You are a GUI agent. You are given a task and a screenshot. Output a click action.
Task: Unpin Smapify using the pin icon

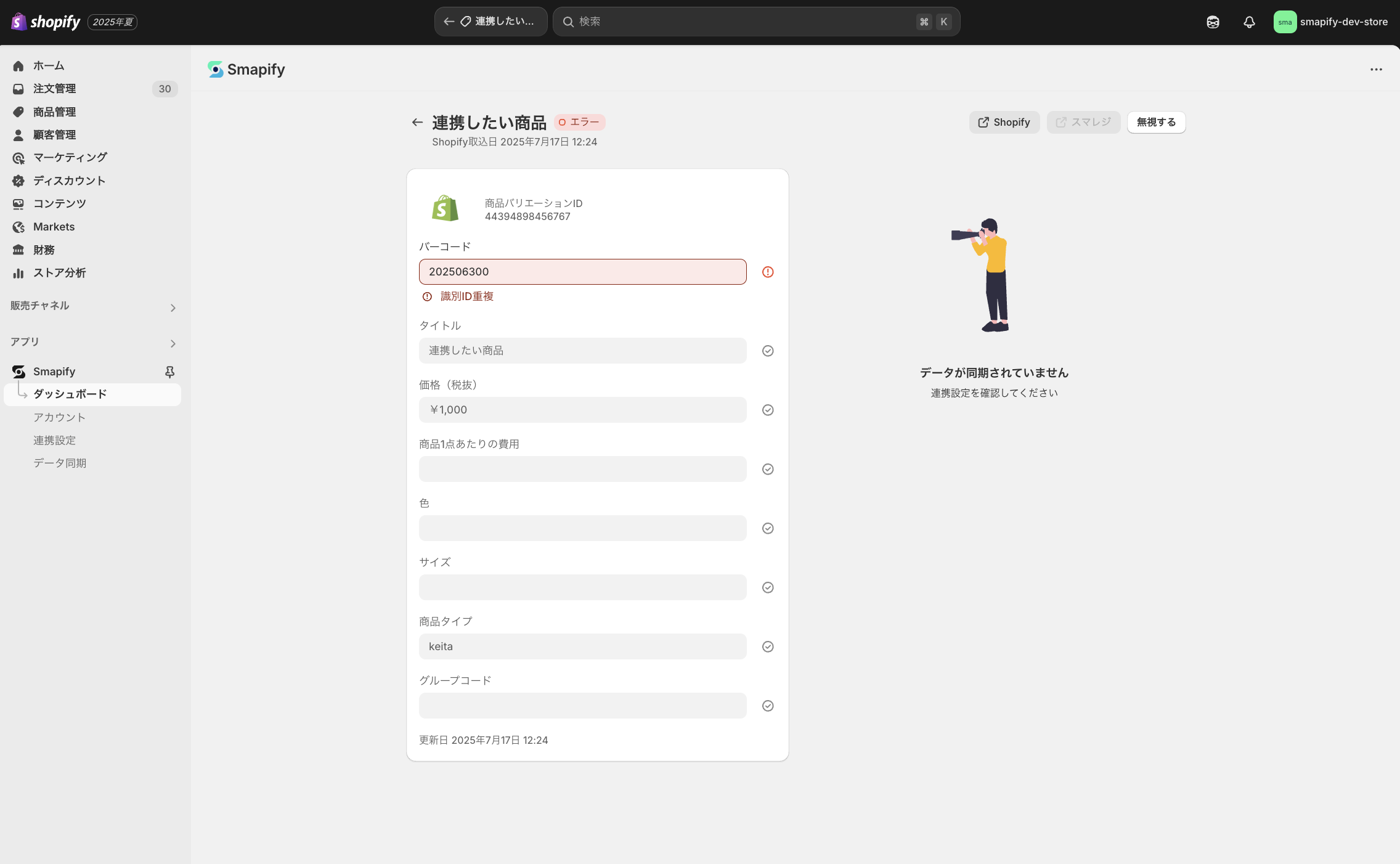point(169,372)
